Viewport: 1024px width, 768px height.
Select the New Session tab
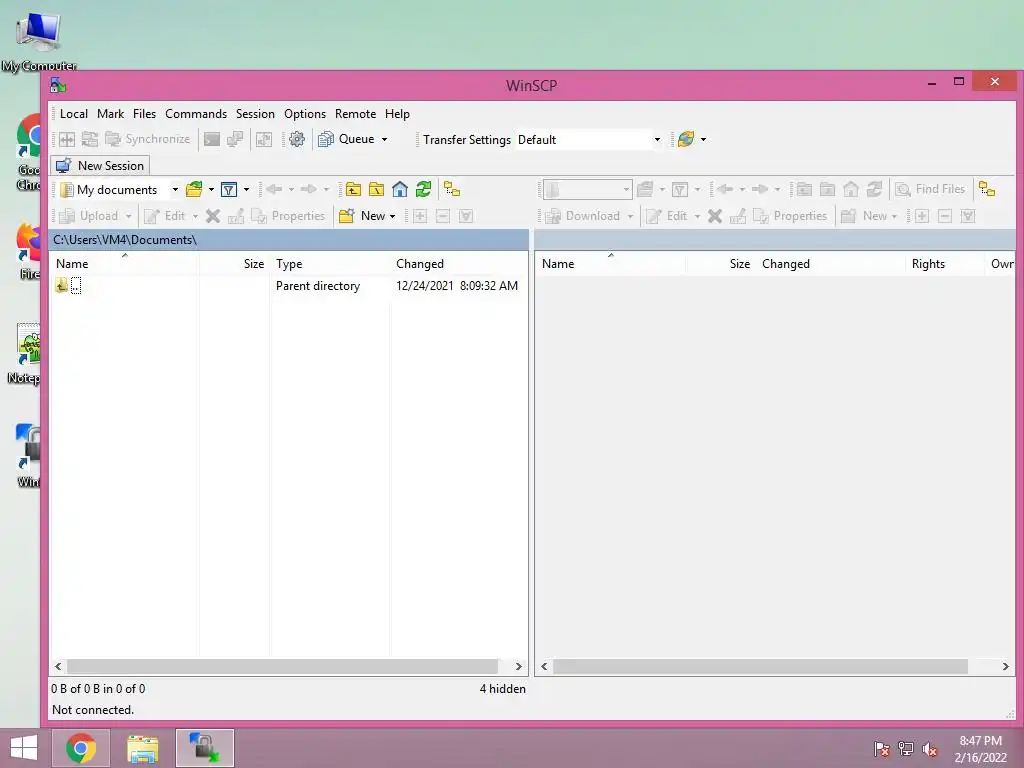(101, 165)
